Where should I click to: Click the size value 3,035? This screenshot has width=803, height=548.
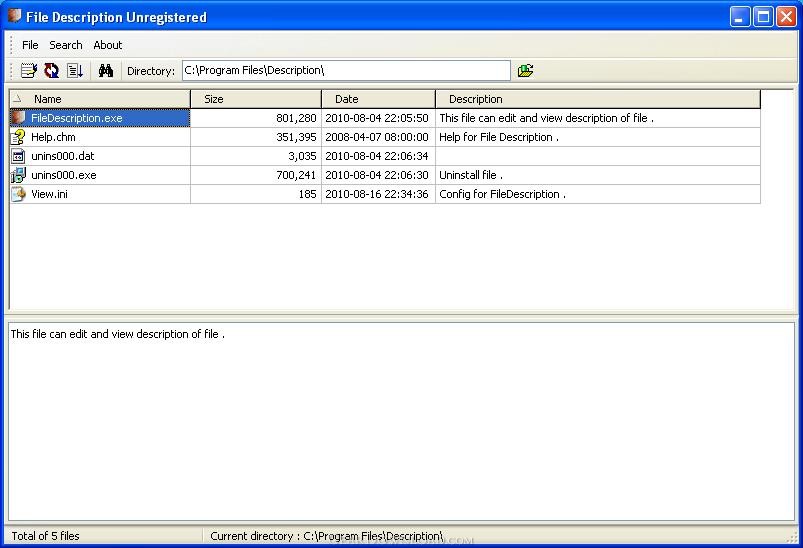302,156
